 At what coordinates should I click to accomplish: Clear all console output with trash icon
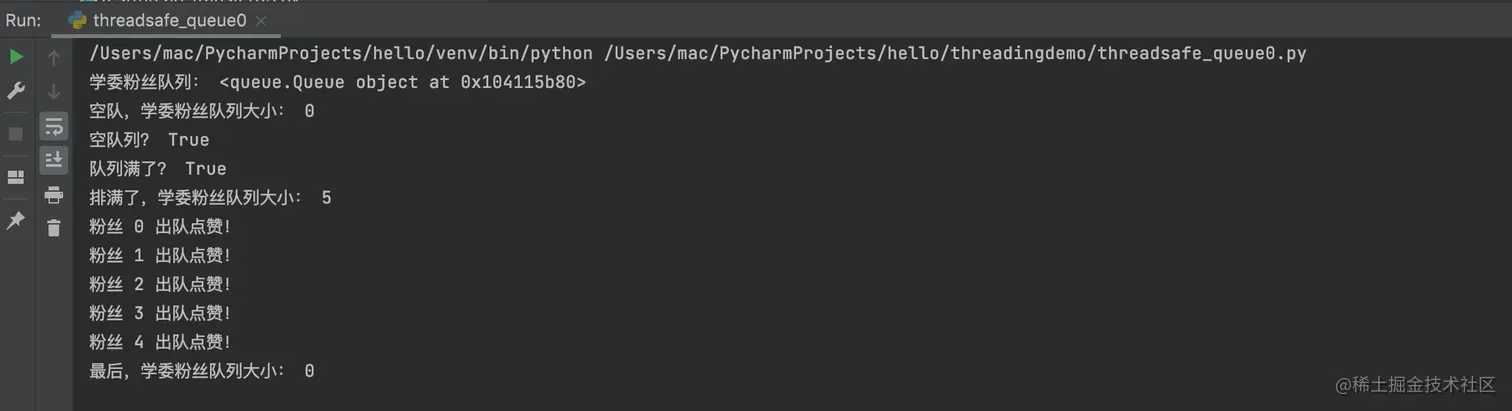point(54,228)
